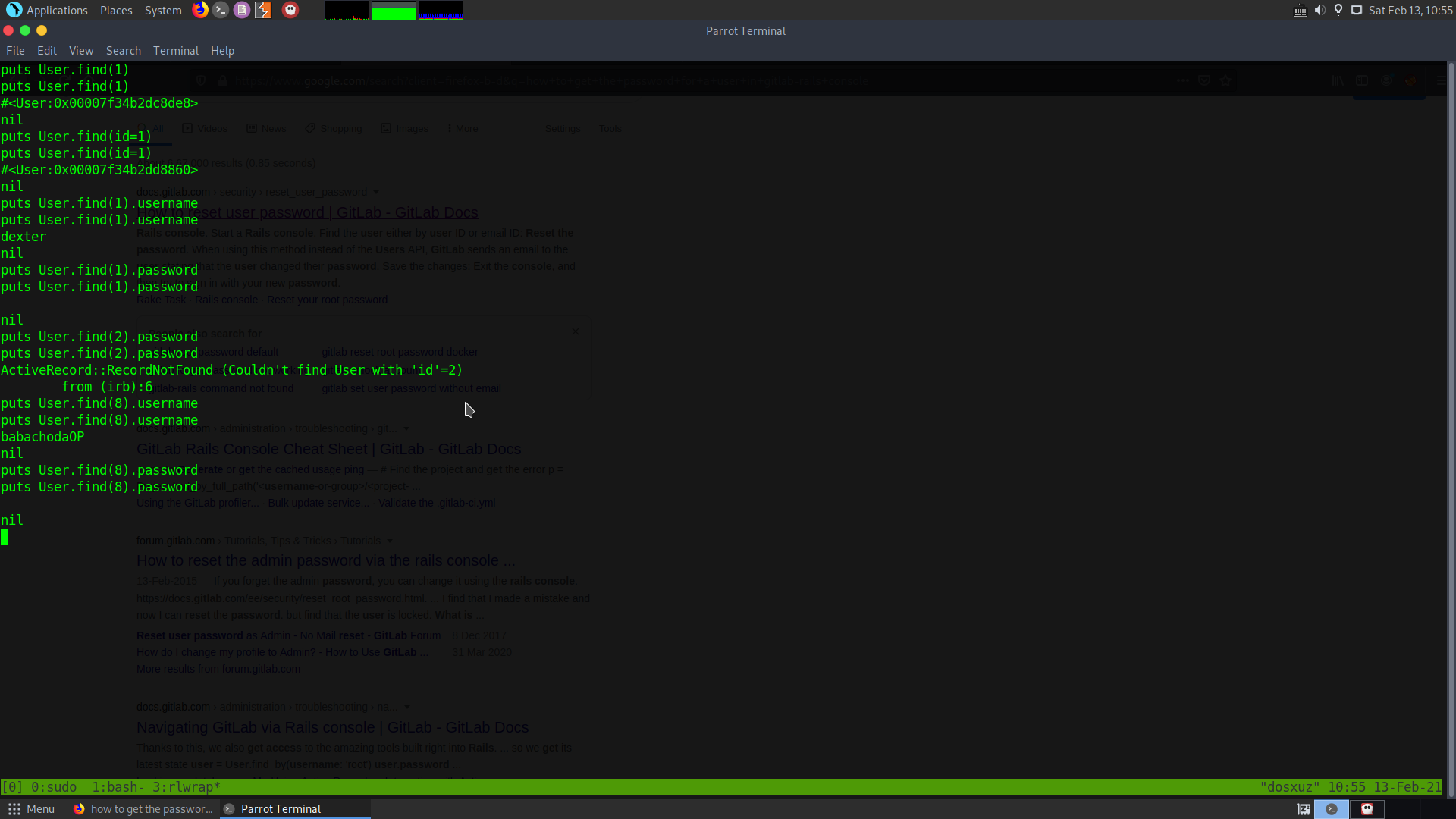
Task: Open the bottom-left Menu button
Action: (x=32, y=809)
